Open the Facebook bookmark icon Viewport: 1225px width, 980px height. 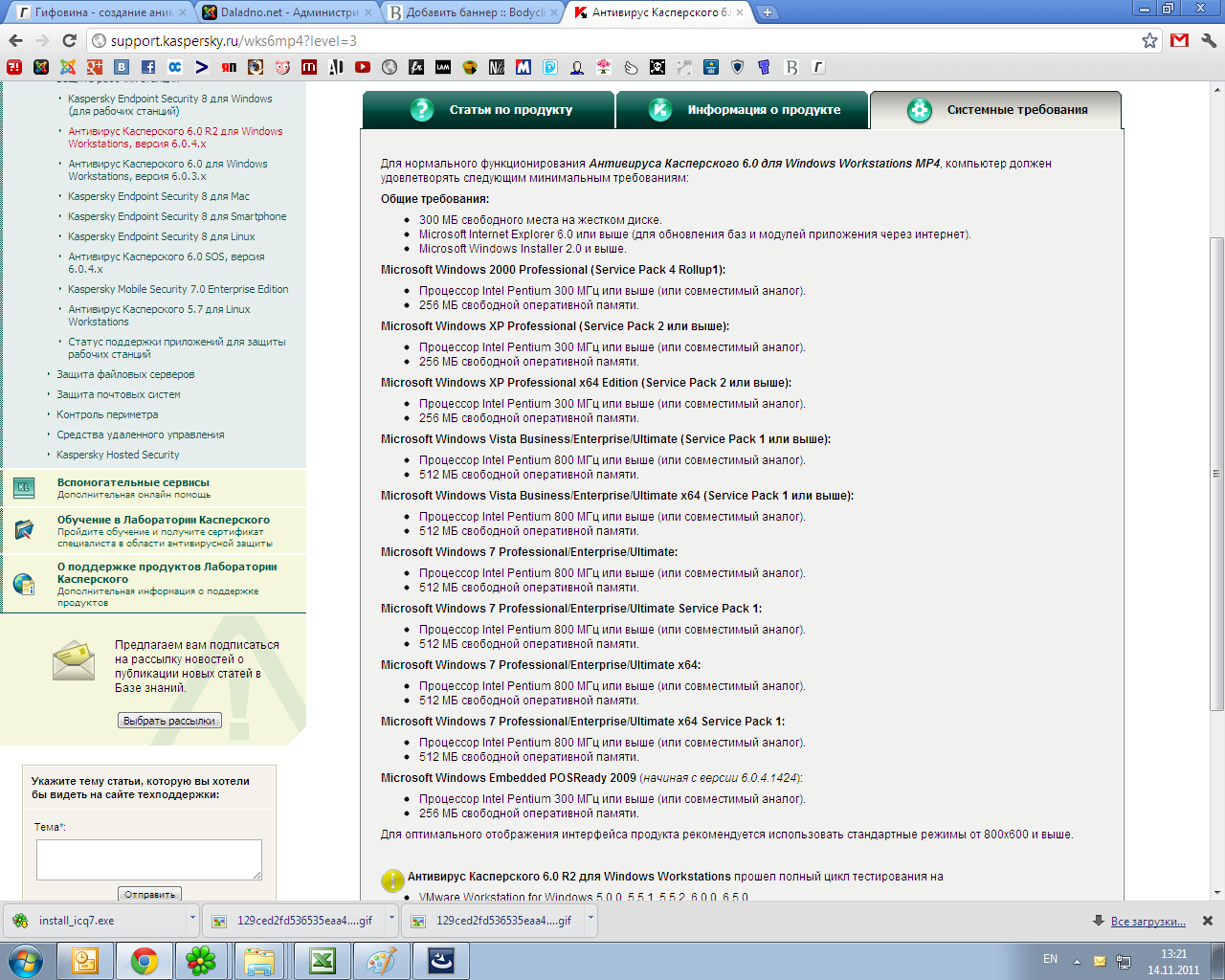click(x=148, y=67)
